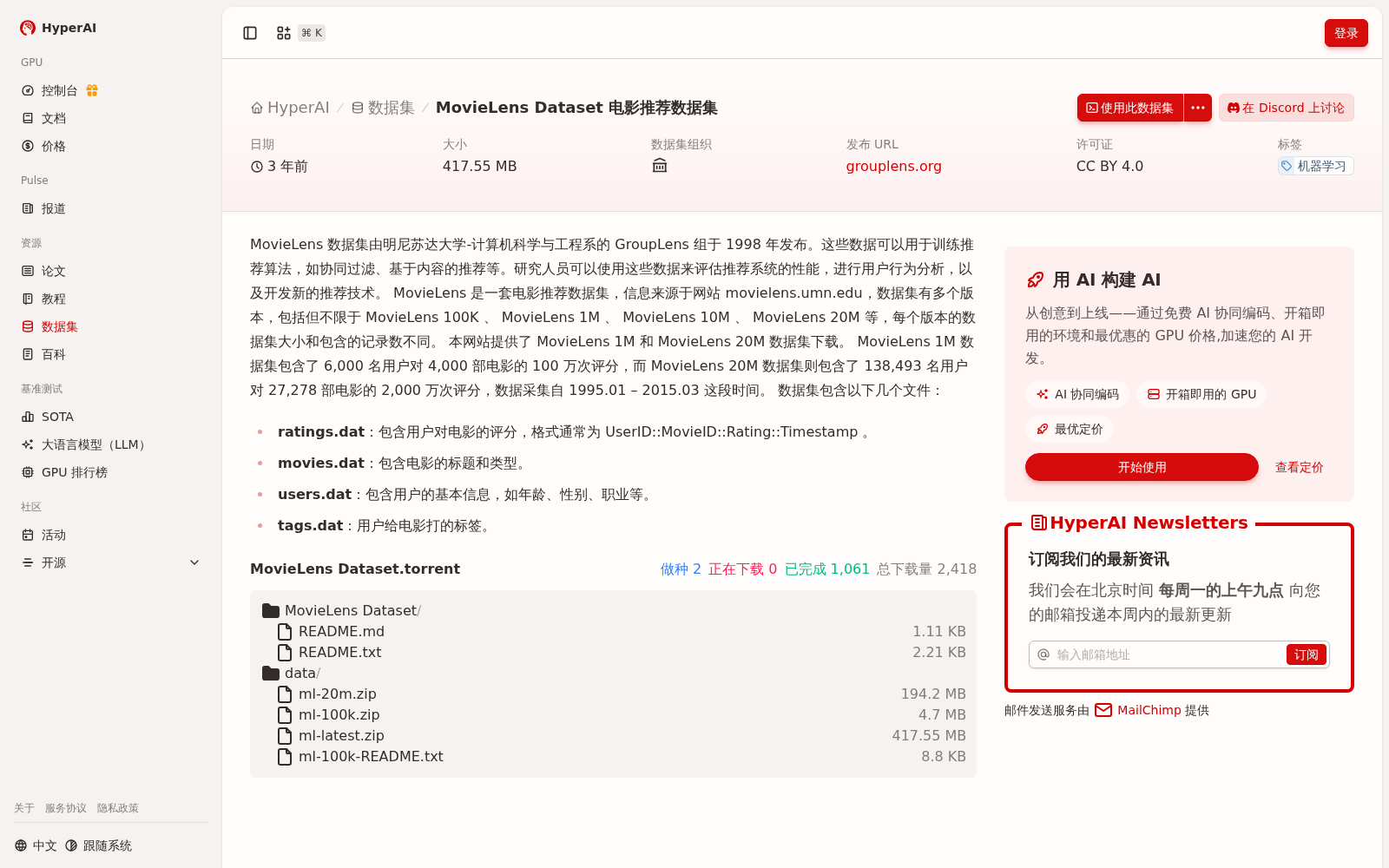Viewport: 1389px width, 868px height.
Task: Change language via 中文 selector
Action: [x=36, y=845]
